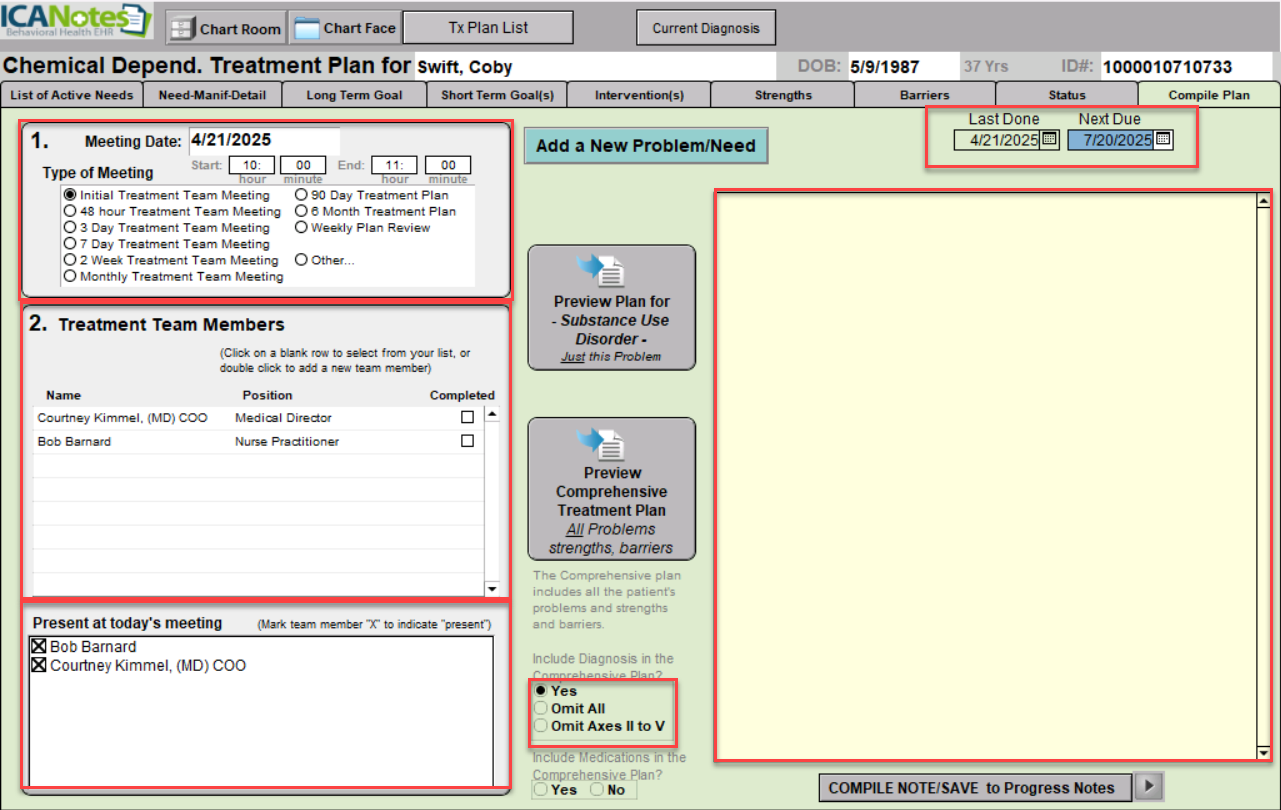The image size is (1281, 810).
Task: Switch to the Long Term Goal tab
Action: pos(354,95)
